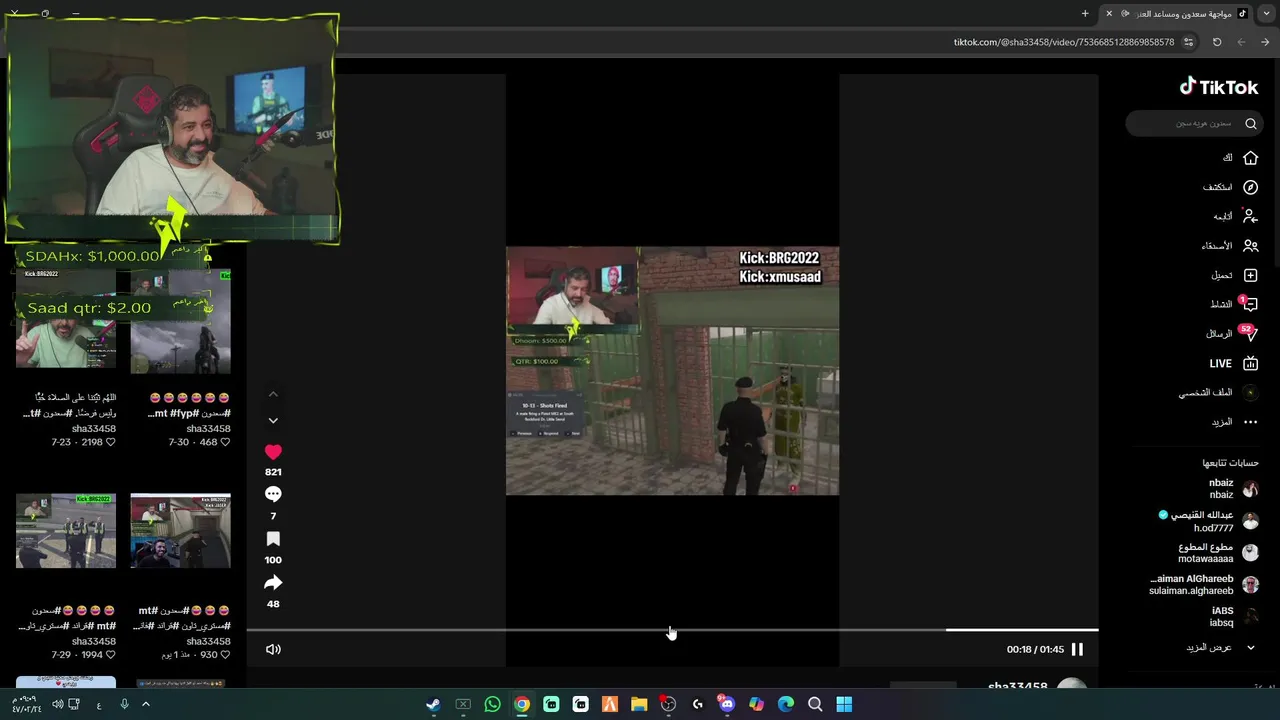Toggle the microphone icon in system tray
The width and height of the screenshot is (1280, 720).
(124, 704)
